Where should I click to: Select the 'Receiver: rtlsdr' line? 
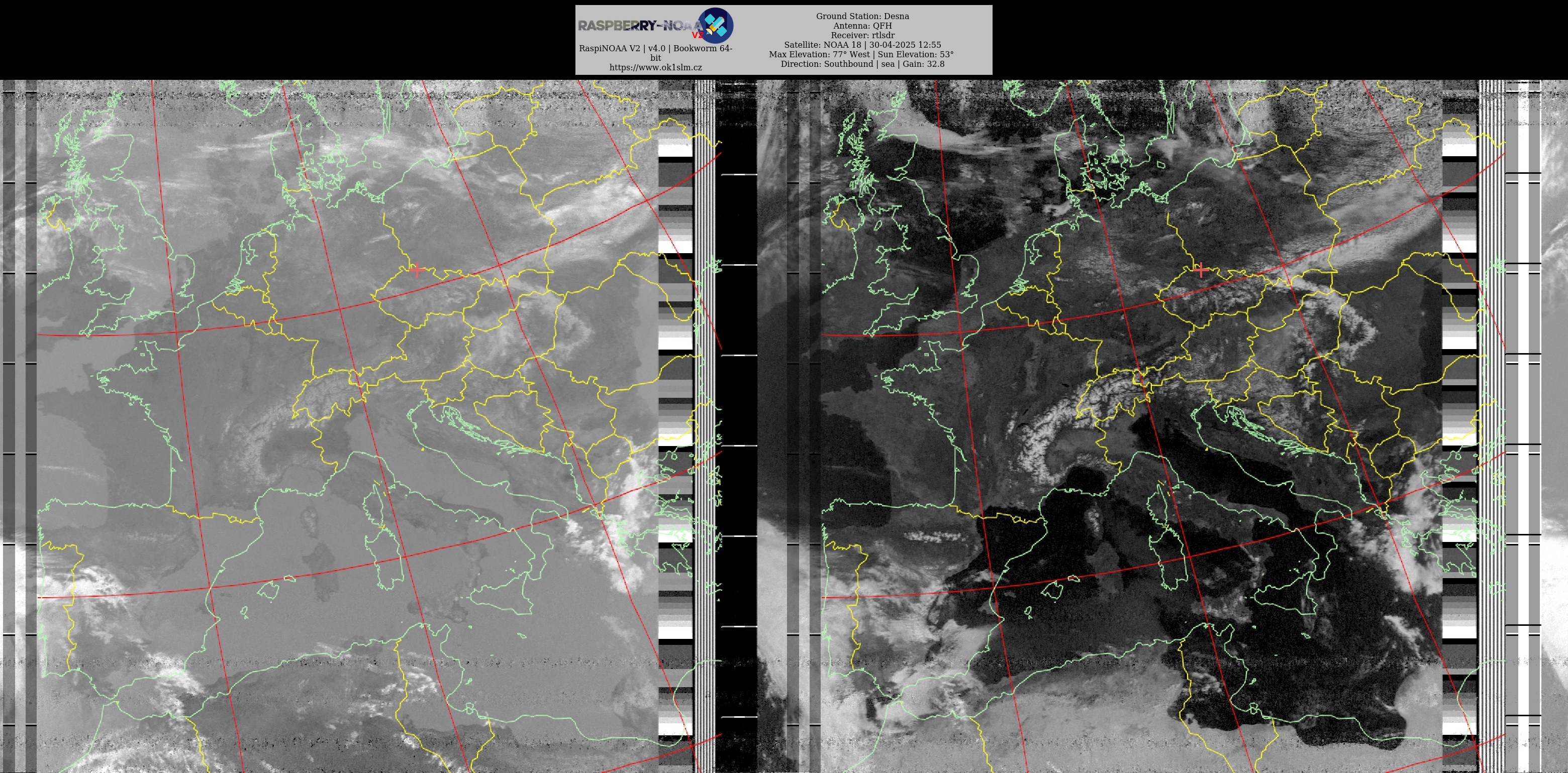[x=862, y=35]
